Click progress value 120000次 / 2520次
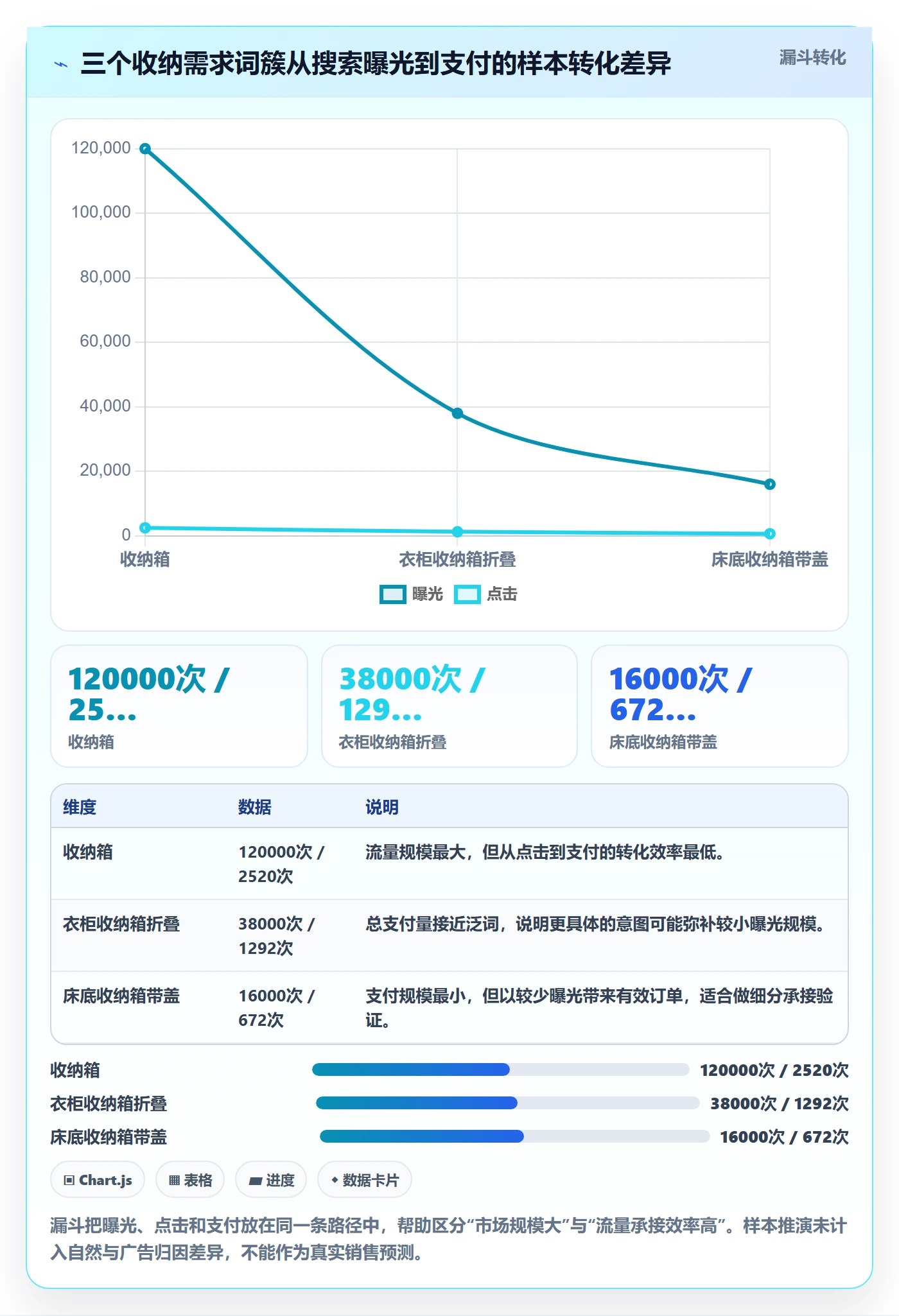Image resolution: width=899 pixels, height=1316 pixels. click(x=774, y=1070)
